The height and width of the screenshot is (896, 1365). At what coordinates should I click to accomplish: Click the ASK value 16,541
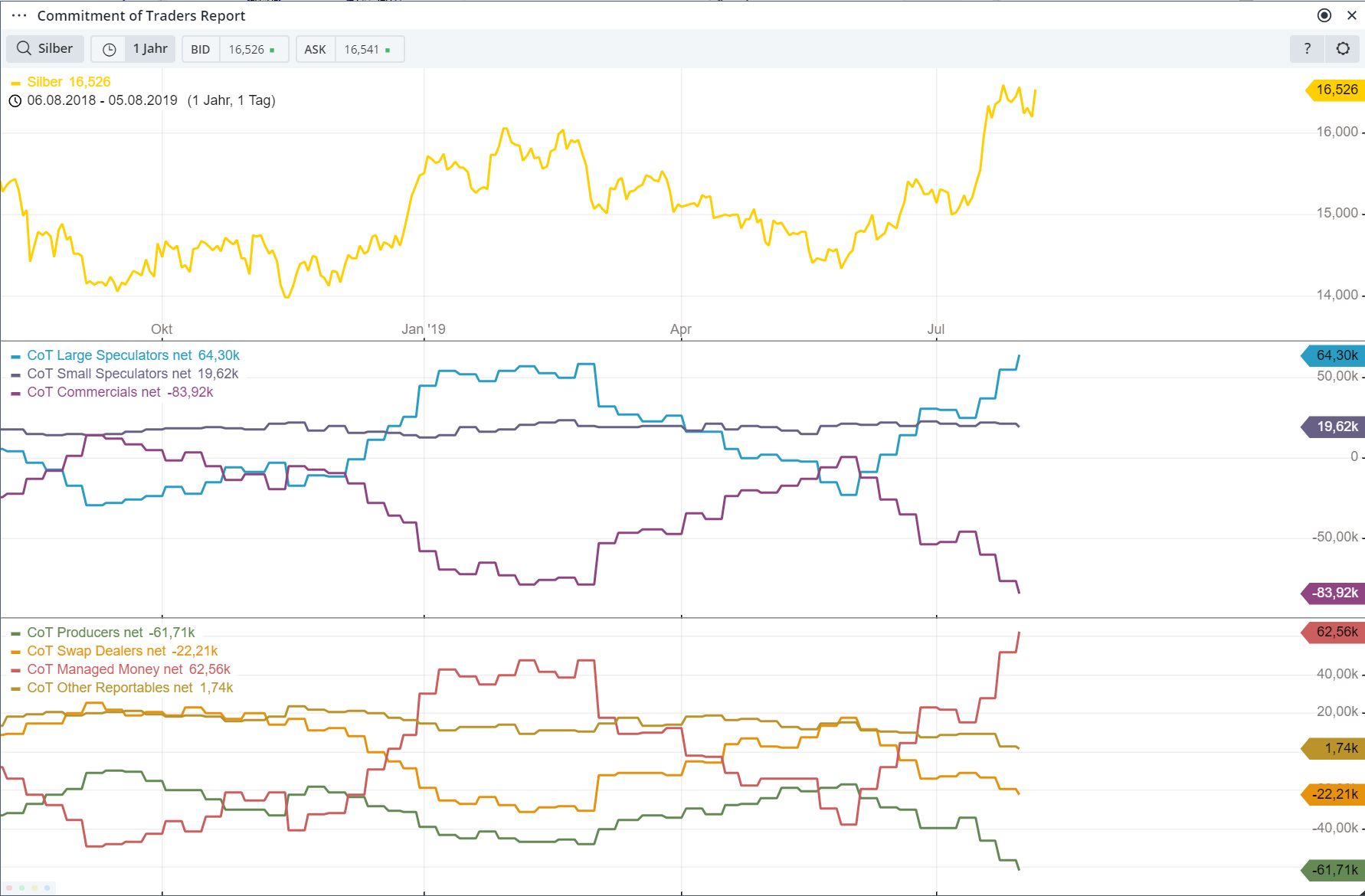coord(362,49)
